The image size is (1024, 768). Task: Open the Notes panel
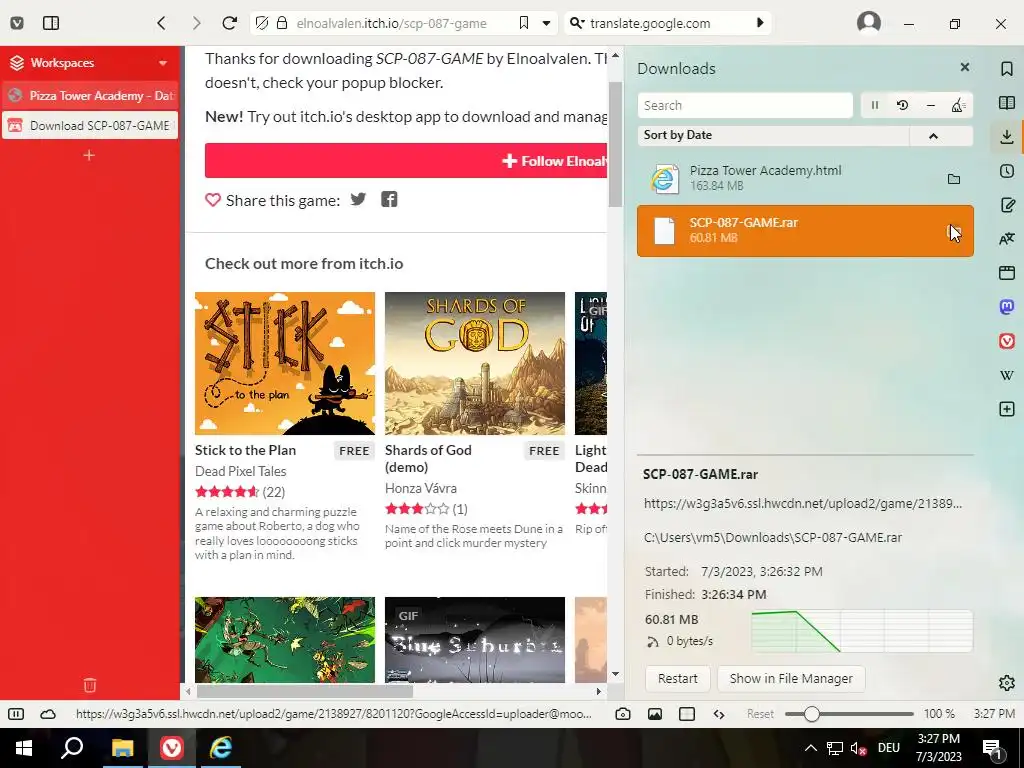coord(1006,205)
